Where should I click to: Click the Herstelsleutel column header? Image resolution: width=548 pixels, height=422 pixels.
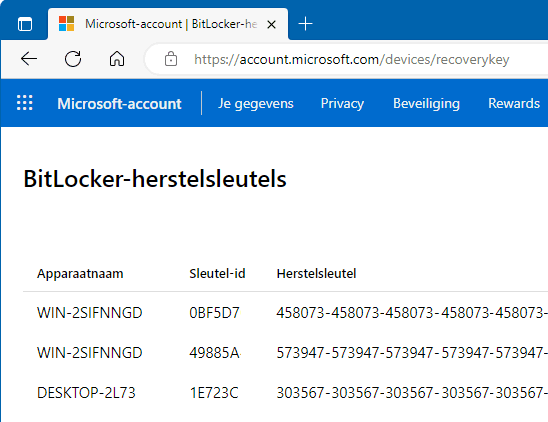click(x=316, y=273)
